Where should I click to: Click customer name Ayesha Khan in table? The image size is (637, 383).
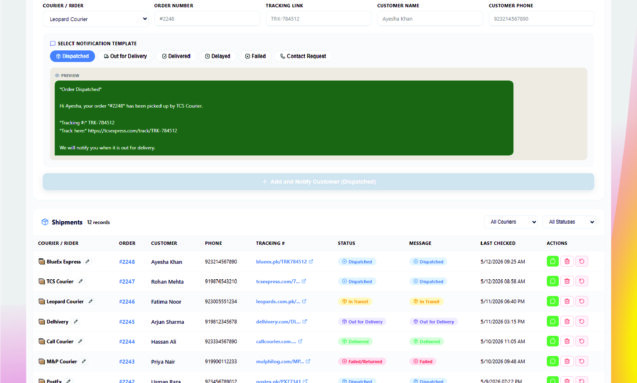click(167, 262)
